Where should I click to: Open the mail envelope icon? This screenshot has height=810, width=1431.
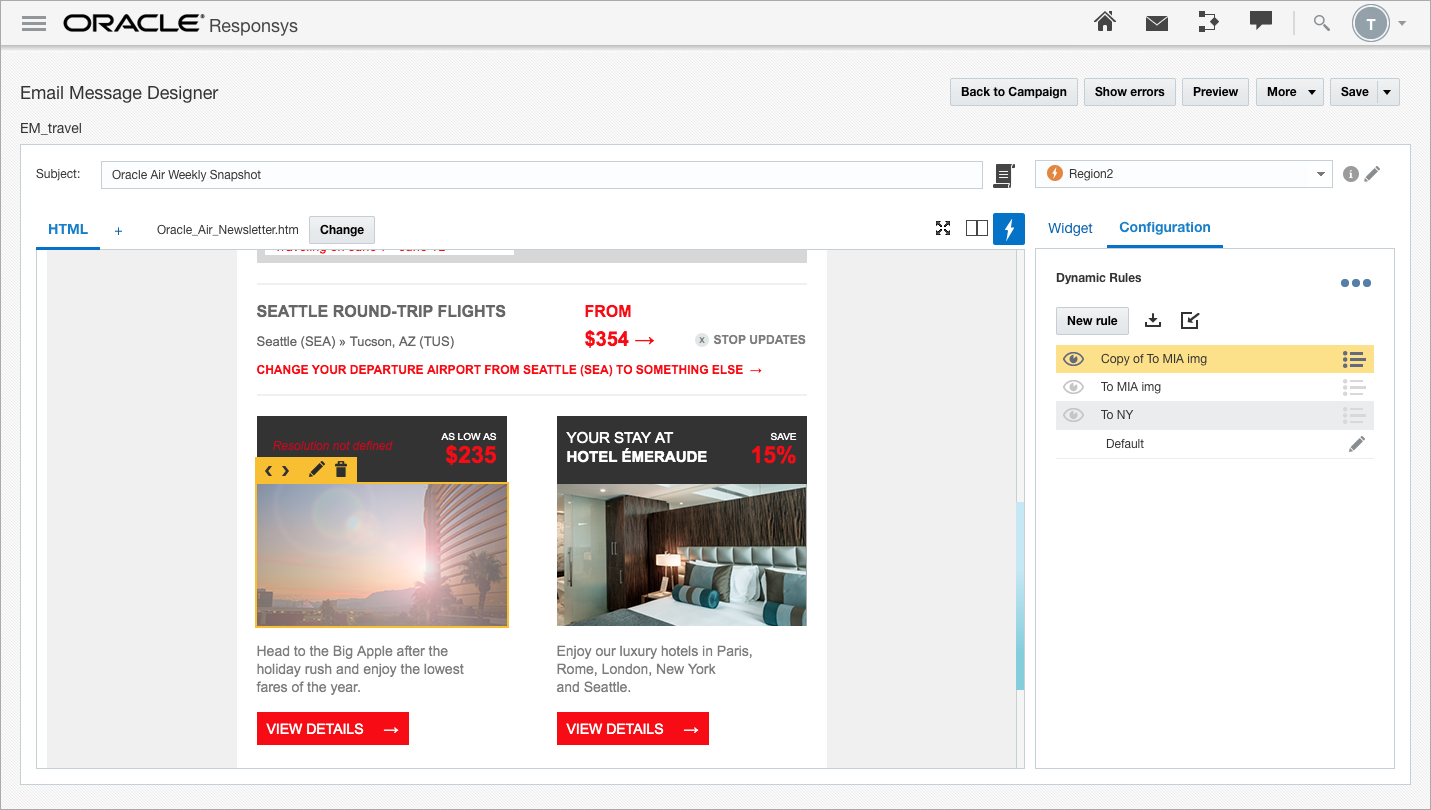(x=1157, y=23)
